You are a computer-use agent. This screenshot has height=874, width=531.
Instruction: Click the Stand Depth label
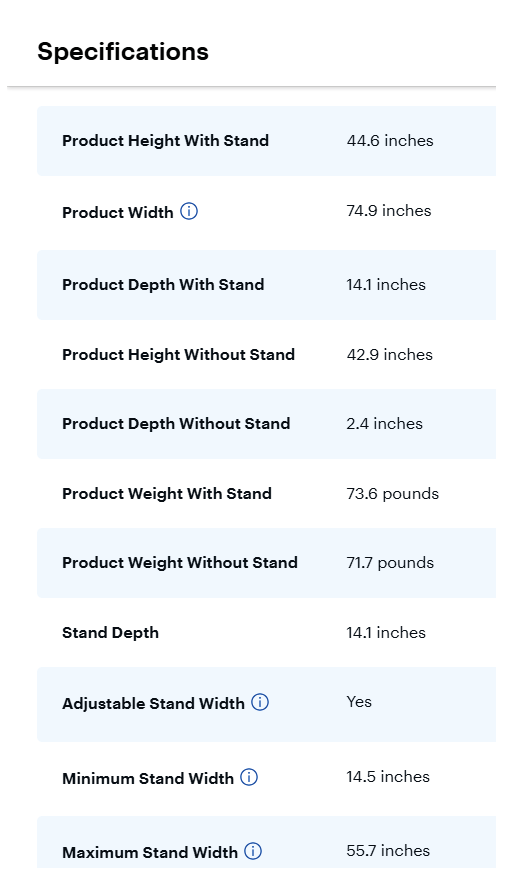click(x=110, y=633)
